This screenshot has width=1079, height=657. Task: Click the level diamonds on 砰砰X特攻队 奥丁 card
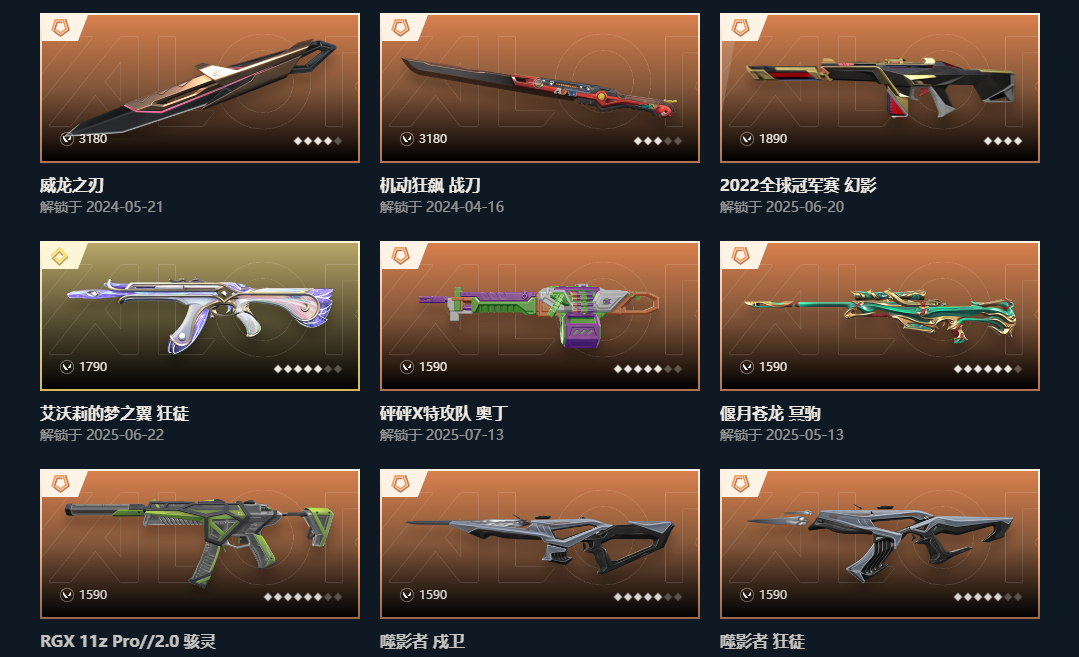click(648, 369)
